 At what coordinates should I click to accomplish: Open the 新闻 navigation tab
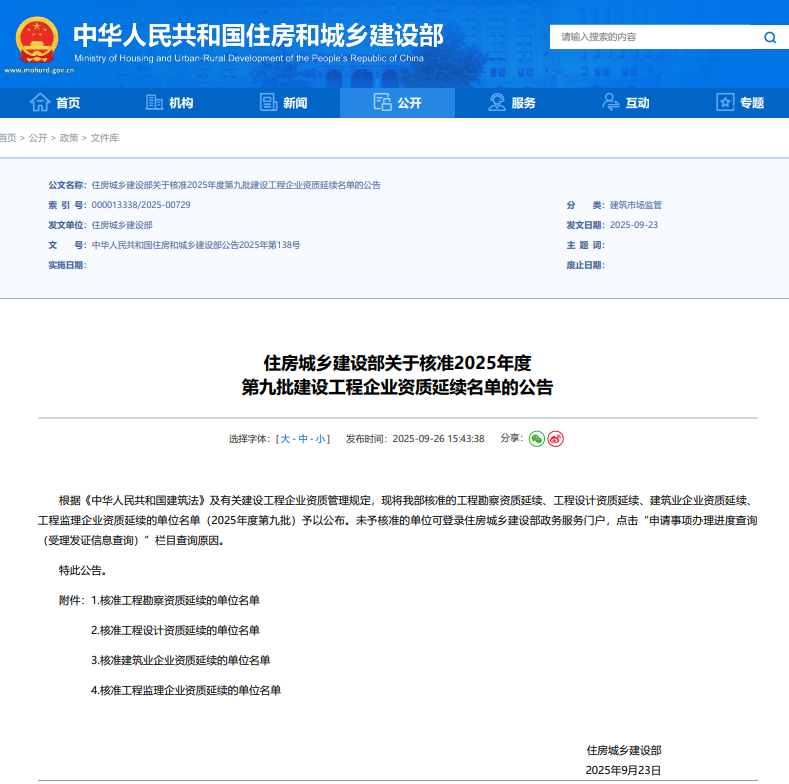pos(284,103)
